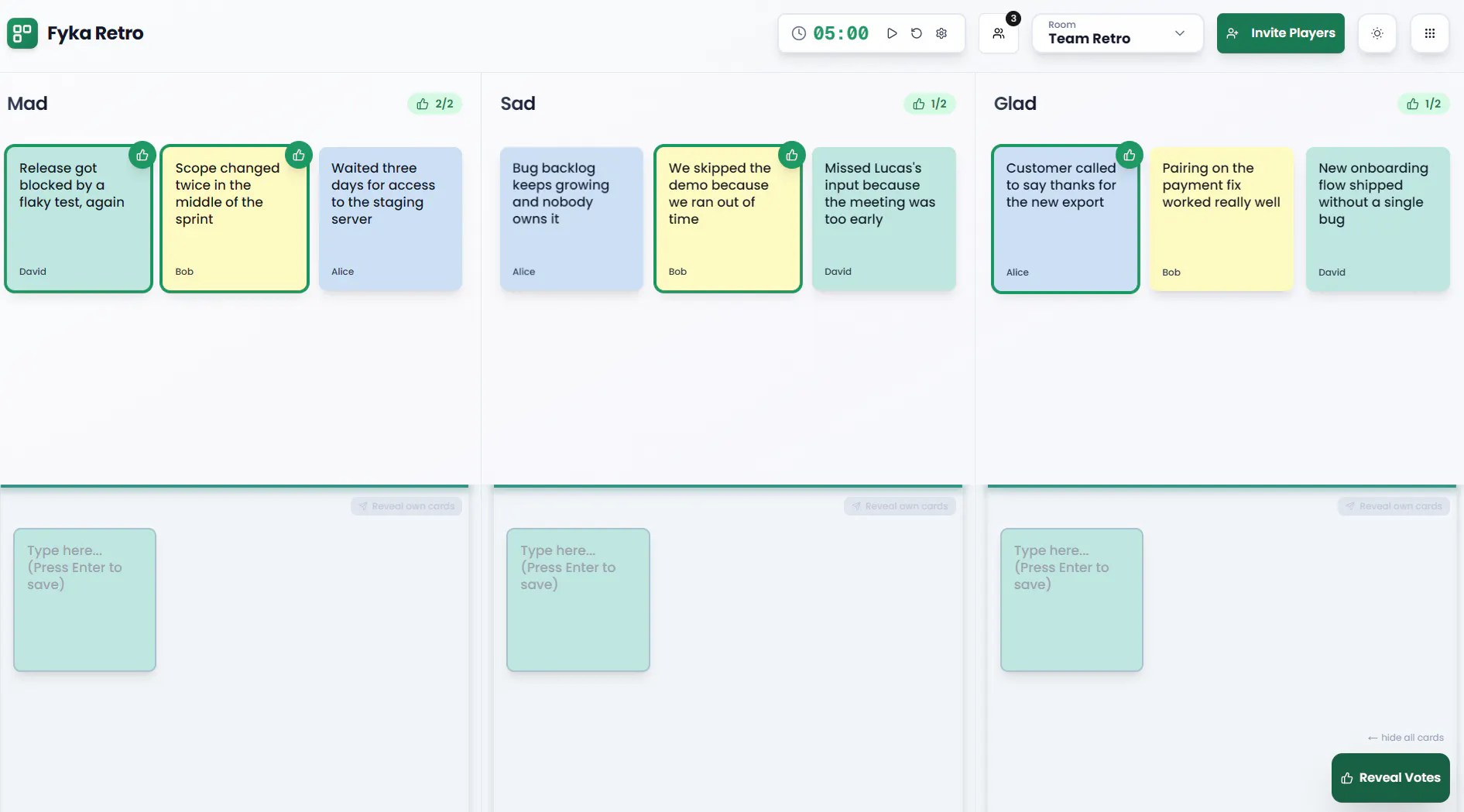
Task: Select the Bug backlog card by Alice
Action: [x=571, y=219]
